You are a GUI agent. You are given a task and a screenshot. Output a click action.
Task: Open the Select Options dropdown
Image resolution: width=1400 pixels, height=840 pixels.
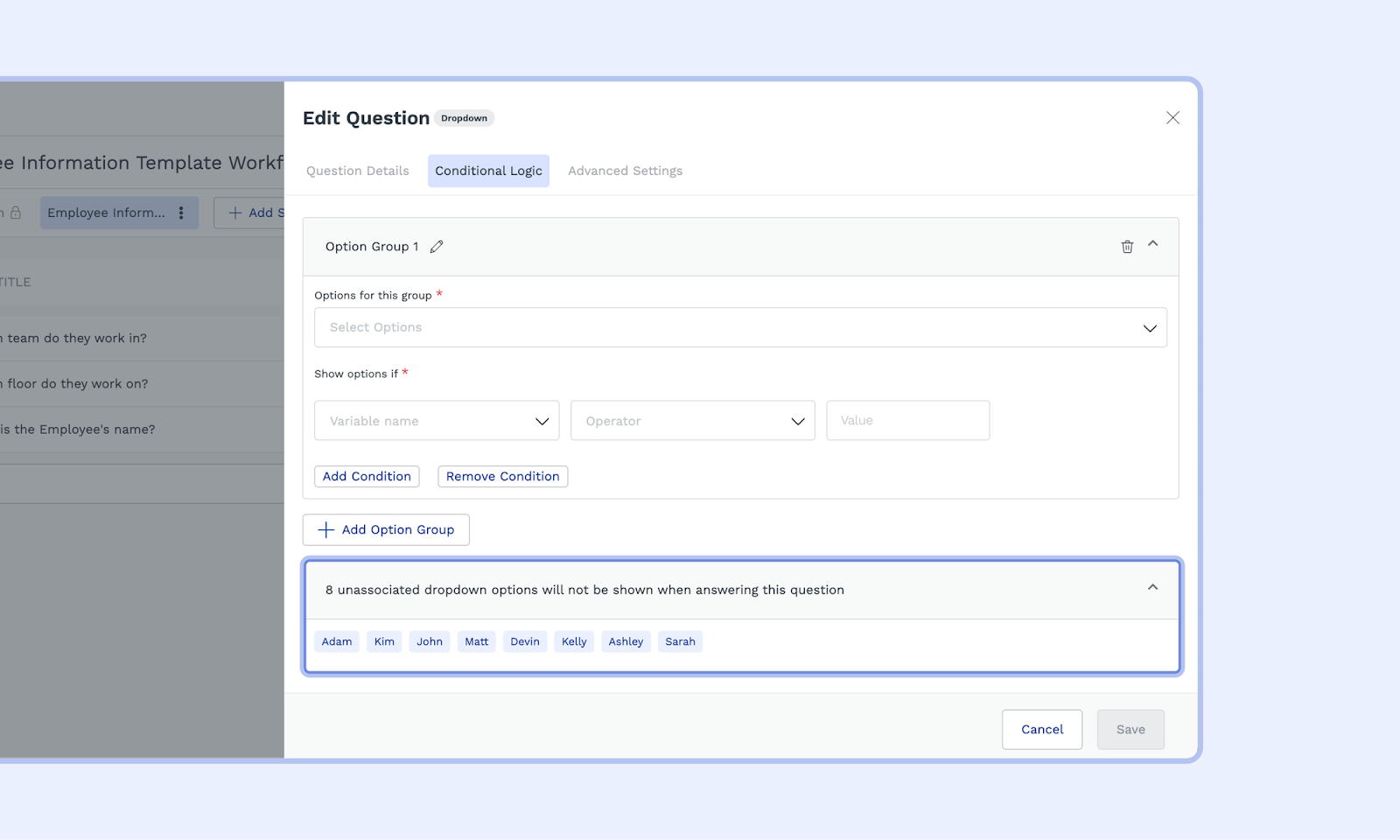740,327
